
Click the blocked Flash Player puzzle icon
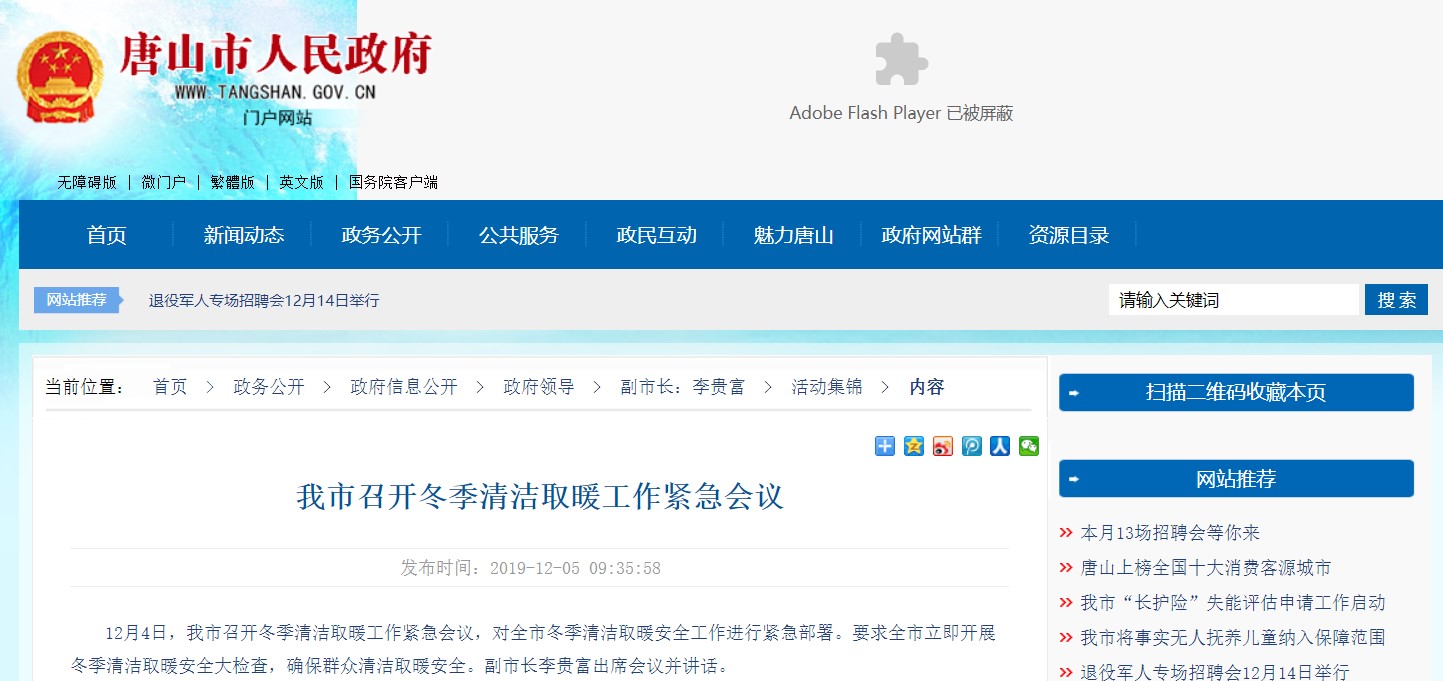click(x=900, y=60)
